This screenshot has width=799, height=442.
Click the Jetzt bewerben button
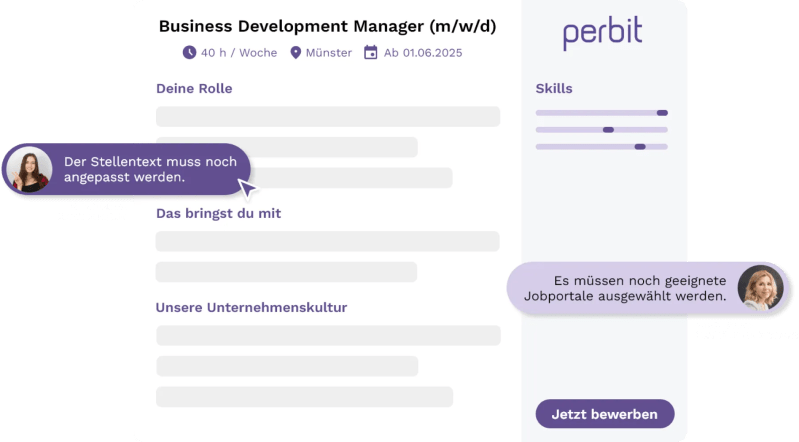[x=605, y=414]
